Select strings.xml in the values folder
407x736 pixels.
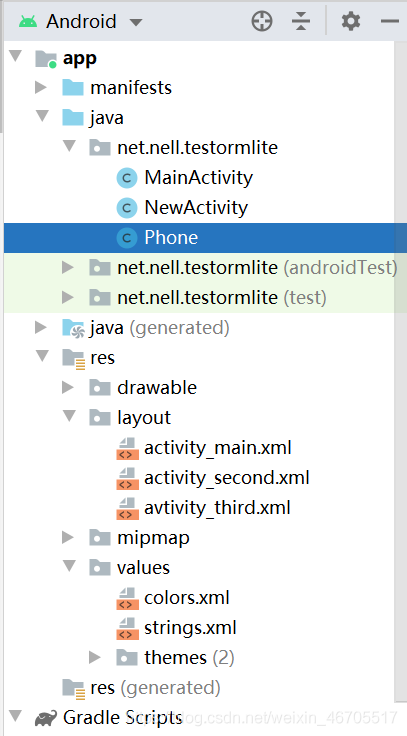click(190, 628)
